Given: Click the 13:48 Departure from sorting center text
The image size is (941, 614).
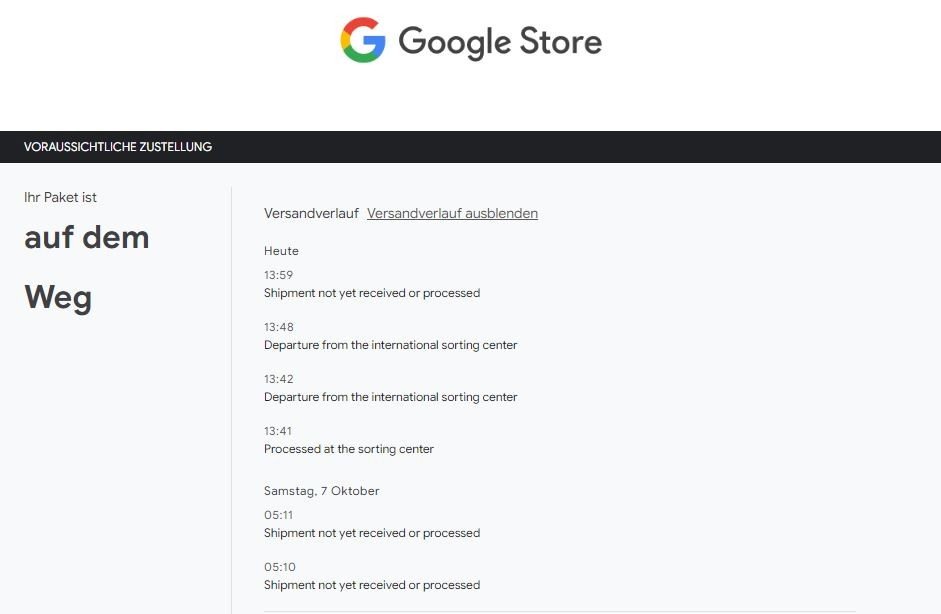Looking at the screenshot, I should (390, 345).
